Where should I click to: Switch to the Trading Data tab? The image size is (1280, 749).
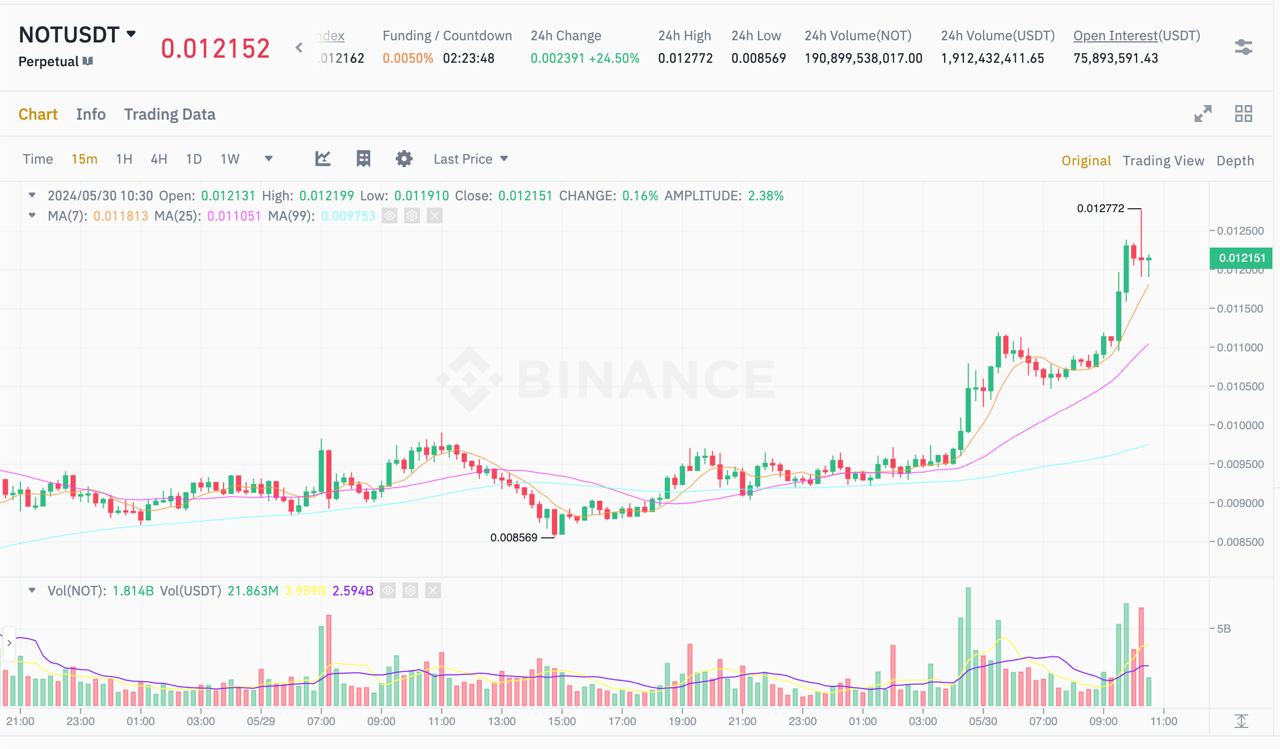coord(169,114)
